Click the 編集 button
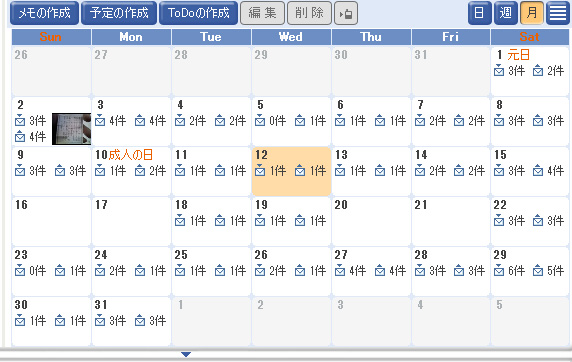572x362 pixels. click(262, 13)
